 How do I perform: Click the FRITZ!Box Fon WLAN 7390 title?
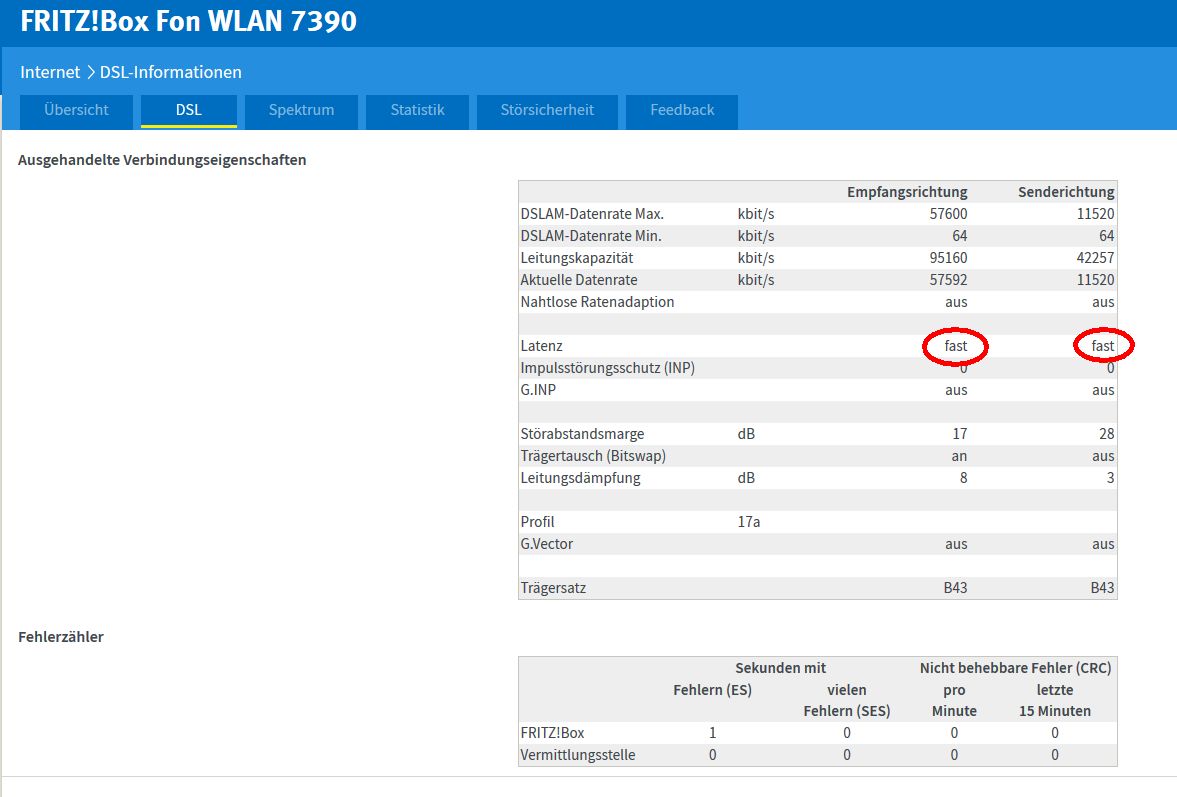[188, 21]
